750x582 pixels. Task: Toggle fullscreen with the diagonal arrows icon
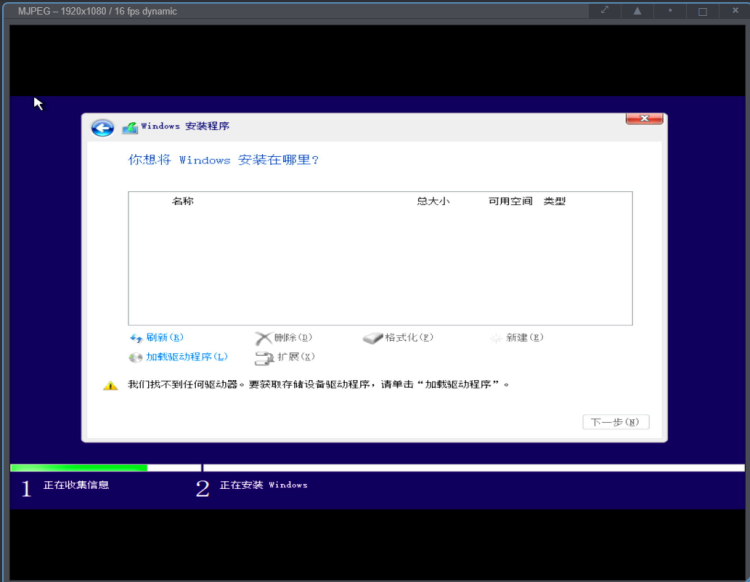coord(605,11)
